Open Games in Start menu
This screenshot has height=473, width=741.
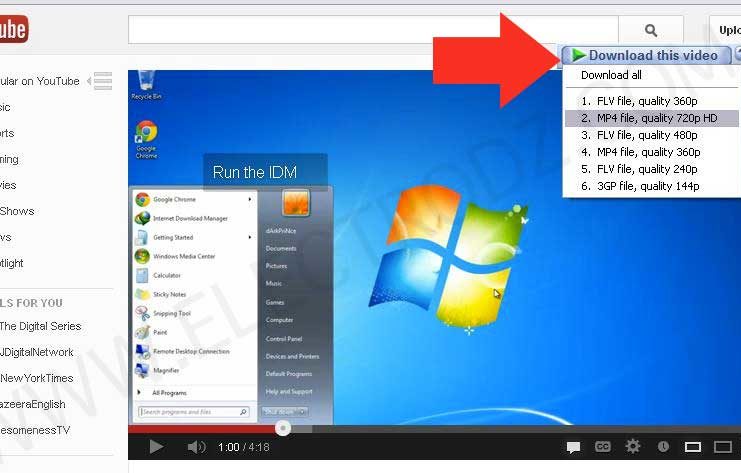click(275, 302)
